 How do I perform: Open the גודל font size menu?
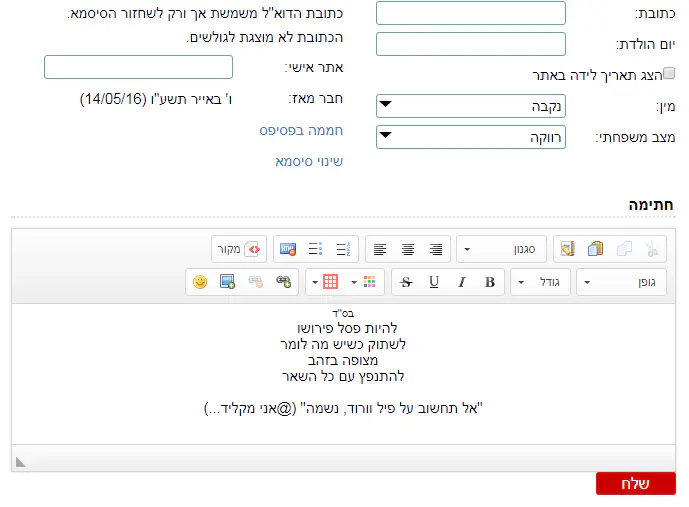click(x=541, y=283)
